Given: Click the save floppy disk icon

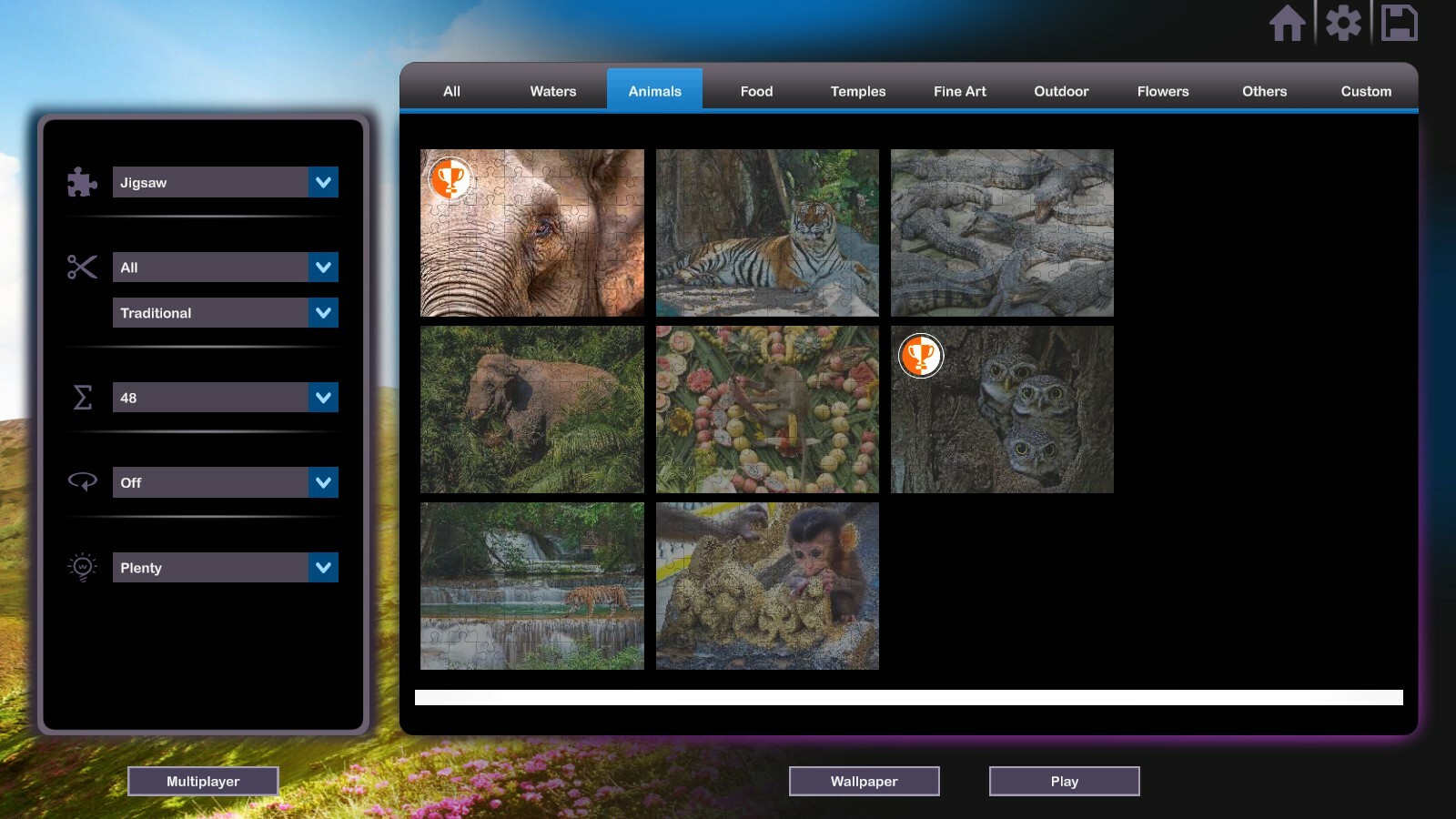Looking at the screenshot, I should tap(1399, 24).
